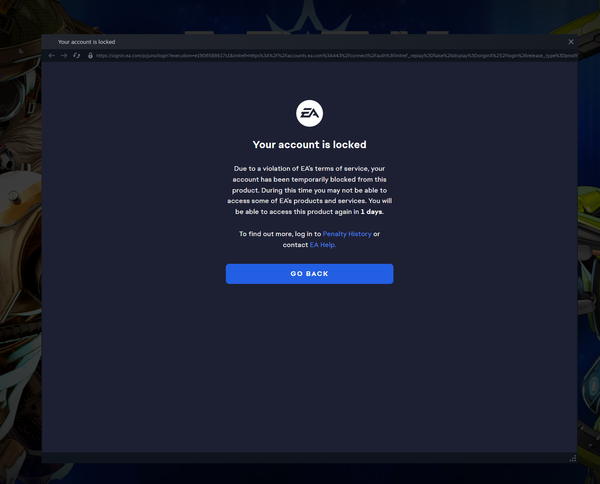Click the browser back arrow icon
Screen dimensions: 600x484
(x=52, y=55)
